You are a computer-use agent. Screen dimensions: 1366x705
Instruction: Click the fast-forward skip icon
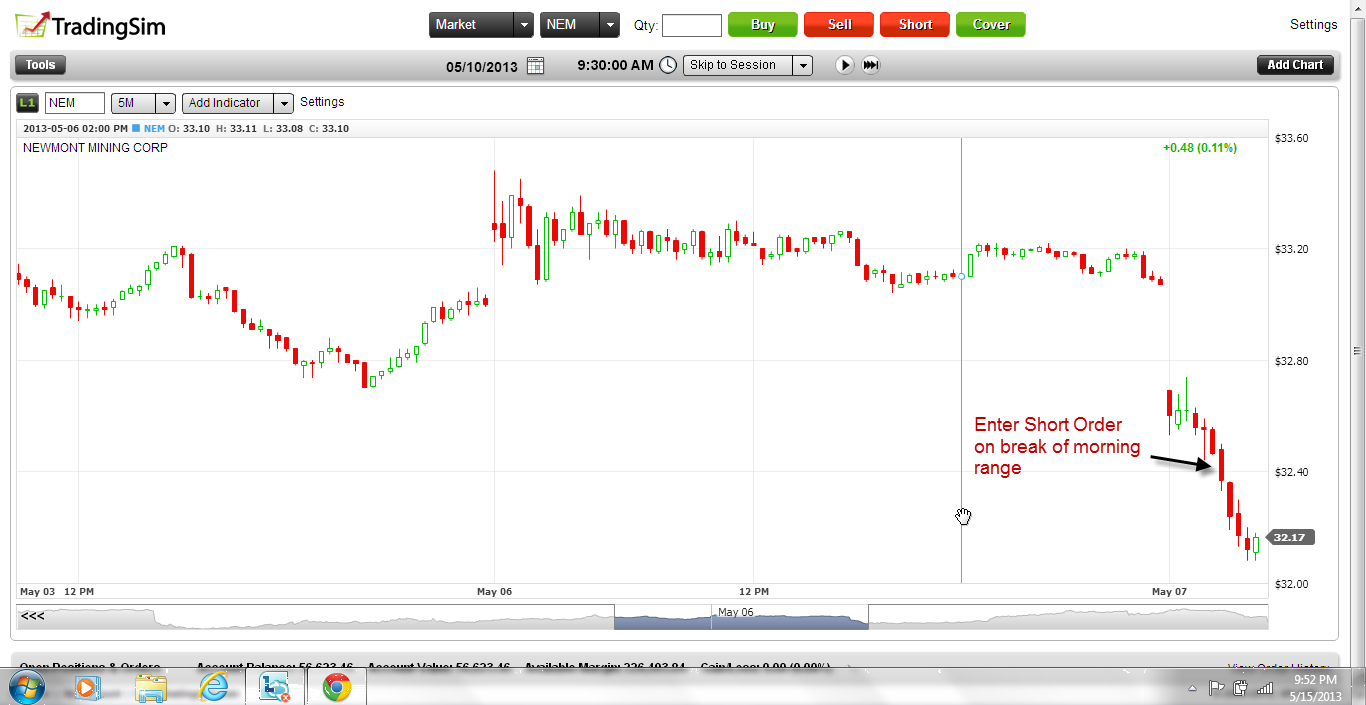[x=871, y=65]
